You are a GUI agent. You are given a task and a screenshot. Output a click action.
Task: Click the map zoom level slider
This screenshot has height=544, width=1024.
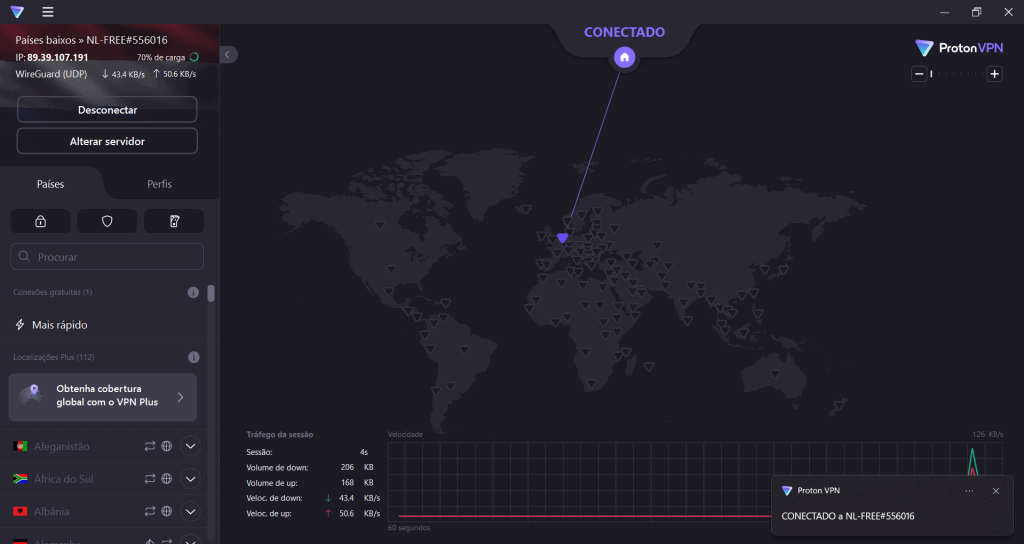[x=957, y=74]
